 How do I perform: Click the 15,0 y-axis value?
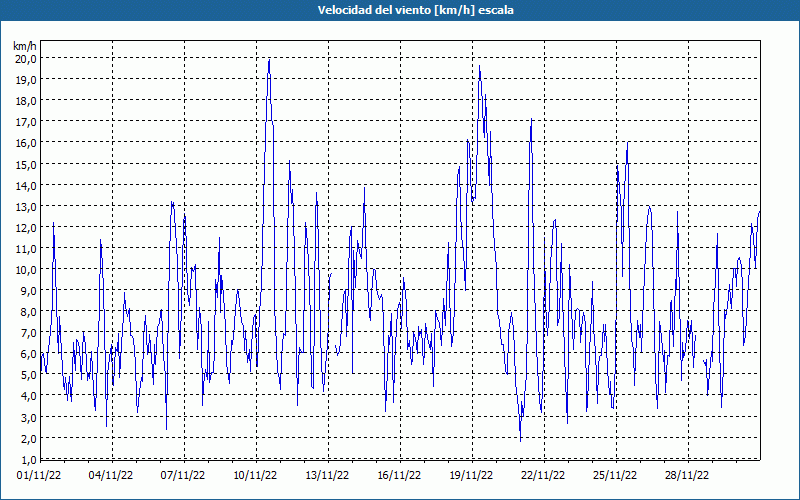pos(26,165)
